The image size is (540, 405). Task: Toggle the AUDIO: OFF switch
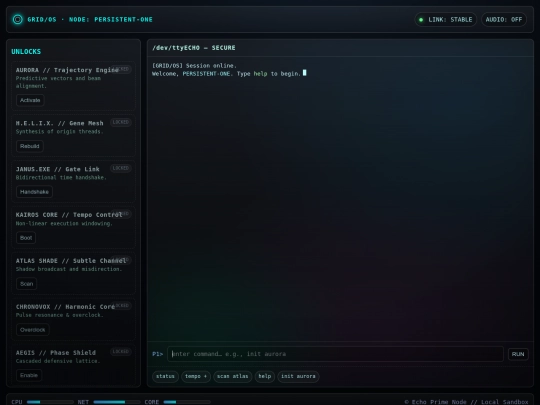504,20
